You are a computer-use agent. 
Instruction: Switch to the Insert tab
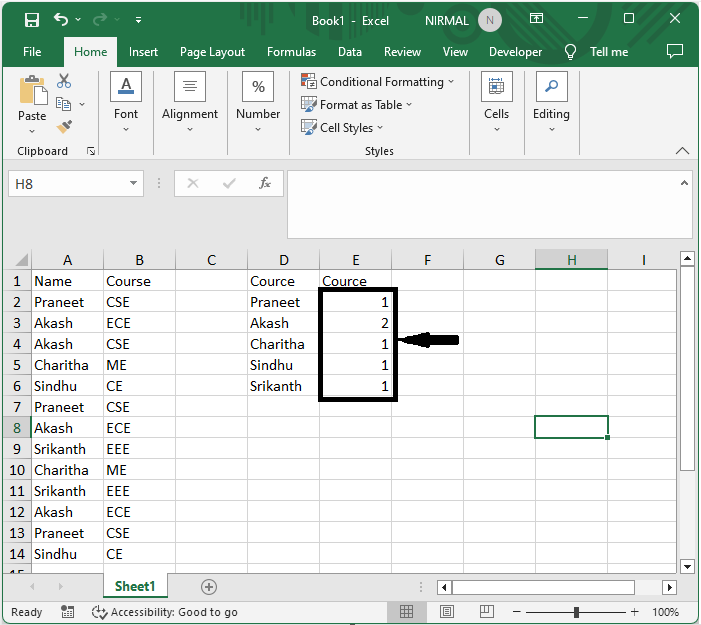(143, 52)
